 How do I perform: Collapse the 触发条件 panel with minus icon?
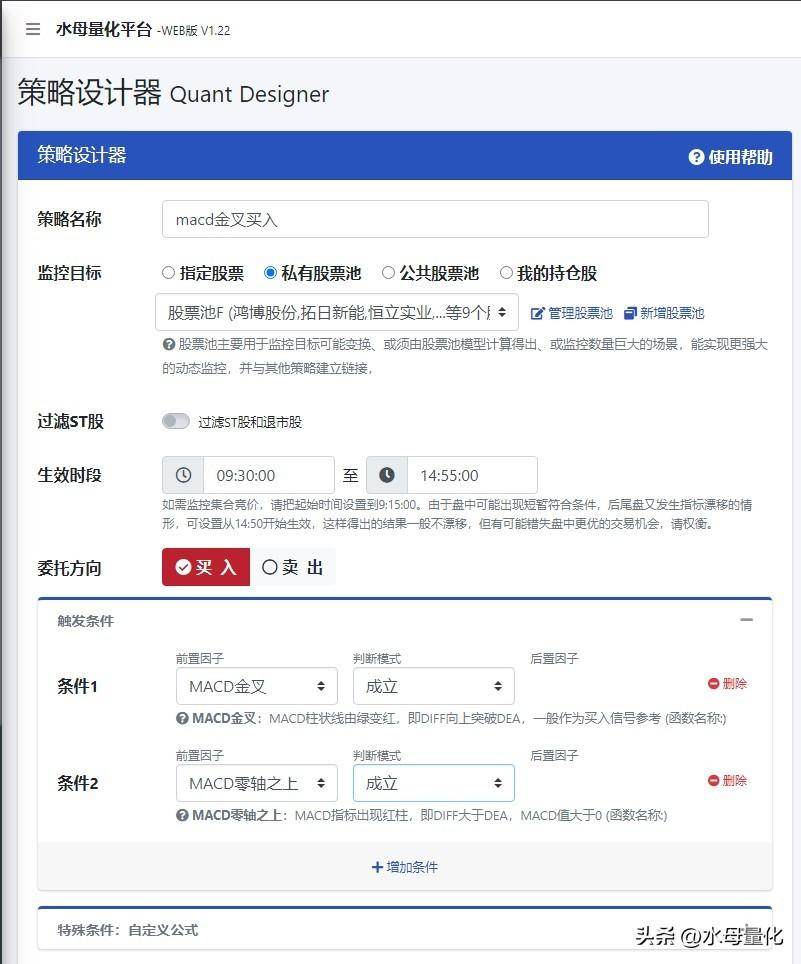(747, 620)
